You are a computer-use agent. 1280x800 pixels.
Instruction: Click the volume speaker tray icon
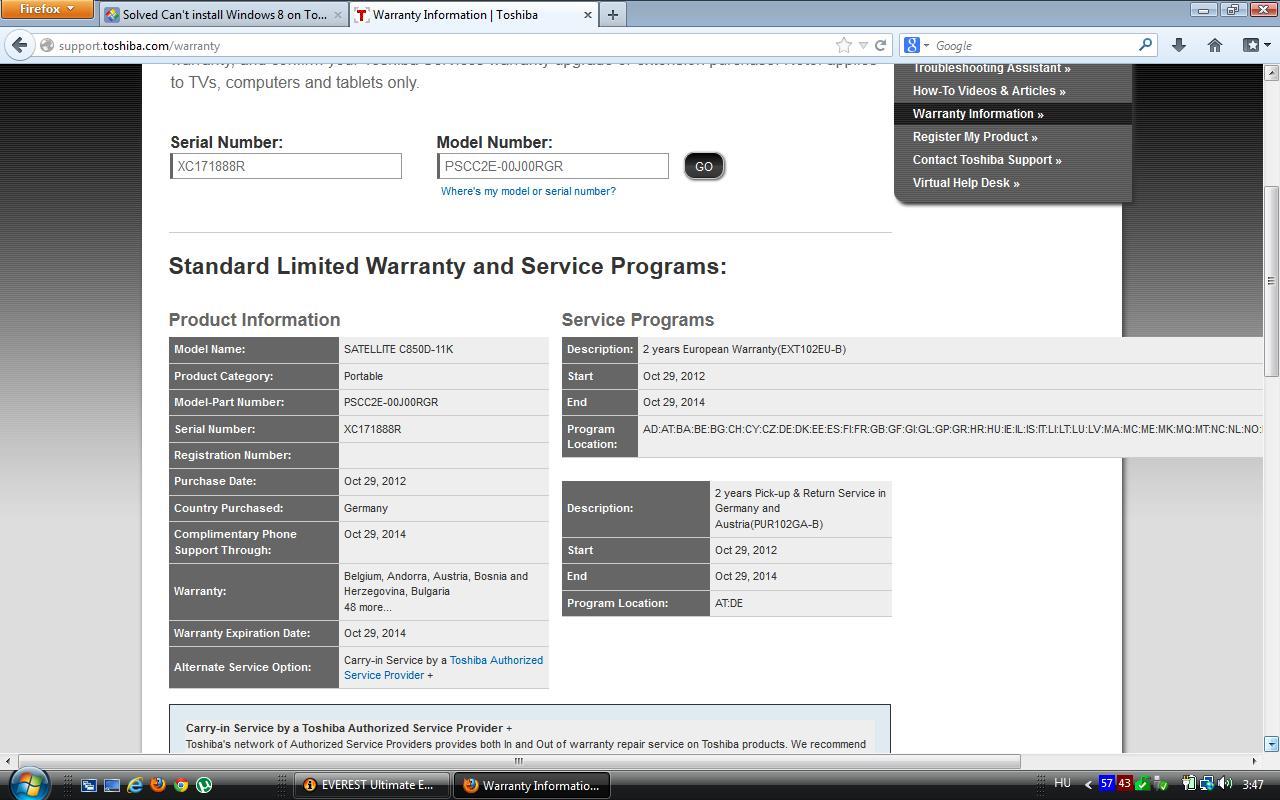click(1225, 784)
